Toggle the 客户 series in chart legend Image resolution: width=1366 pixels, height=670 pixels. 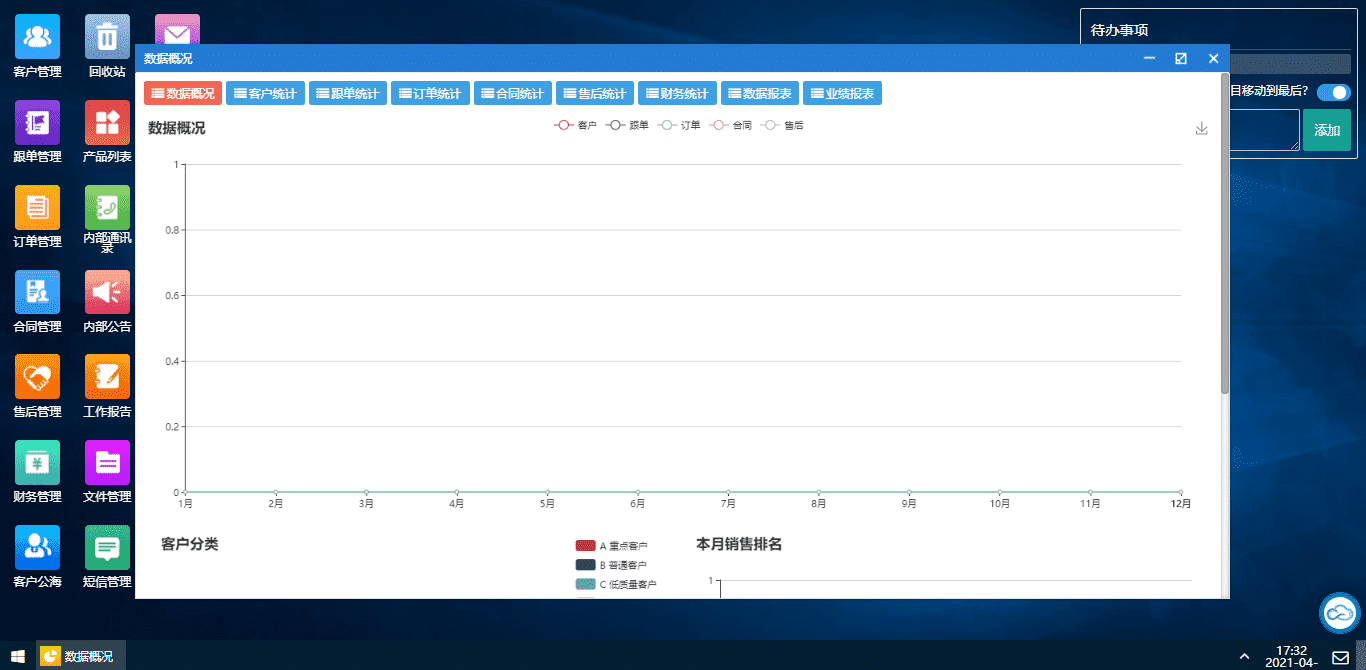click(575, 125)
